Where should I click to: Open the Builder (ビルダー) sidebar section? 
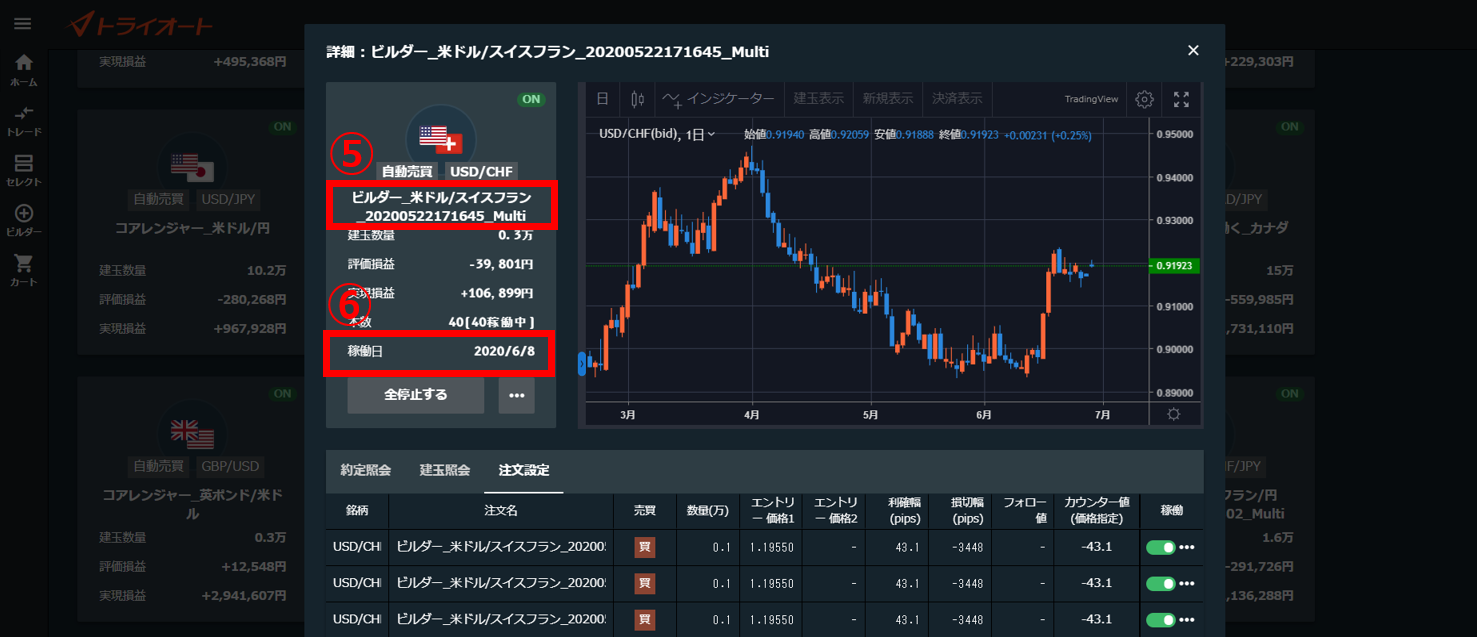[x=23, y=220]
